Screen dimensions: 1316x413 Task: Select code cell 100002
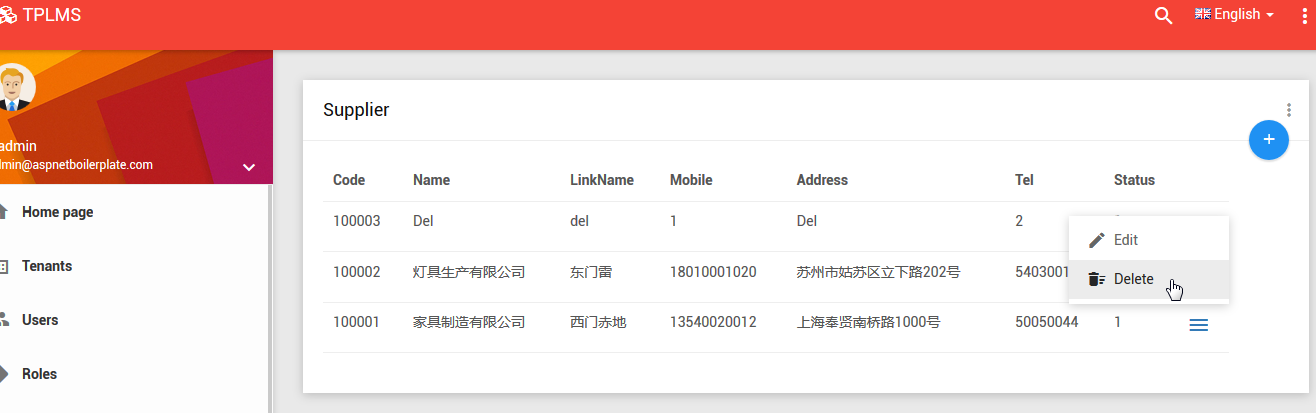pyautogui.click(x=357, y=271)
